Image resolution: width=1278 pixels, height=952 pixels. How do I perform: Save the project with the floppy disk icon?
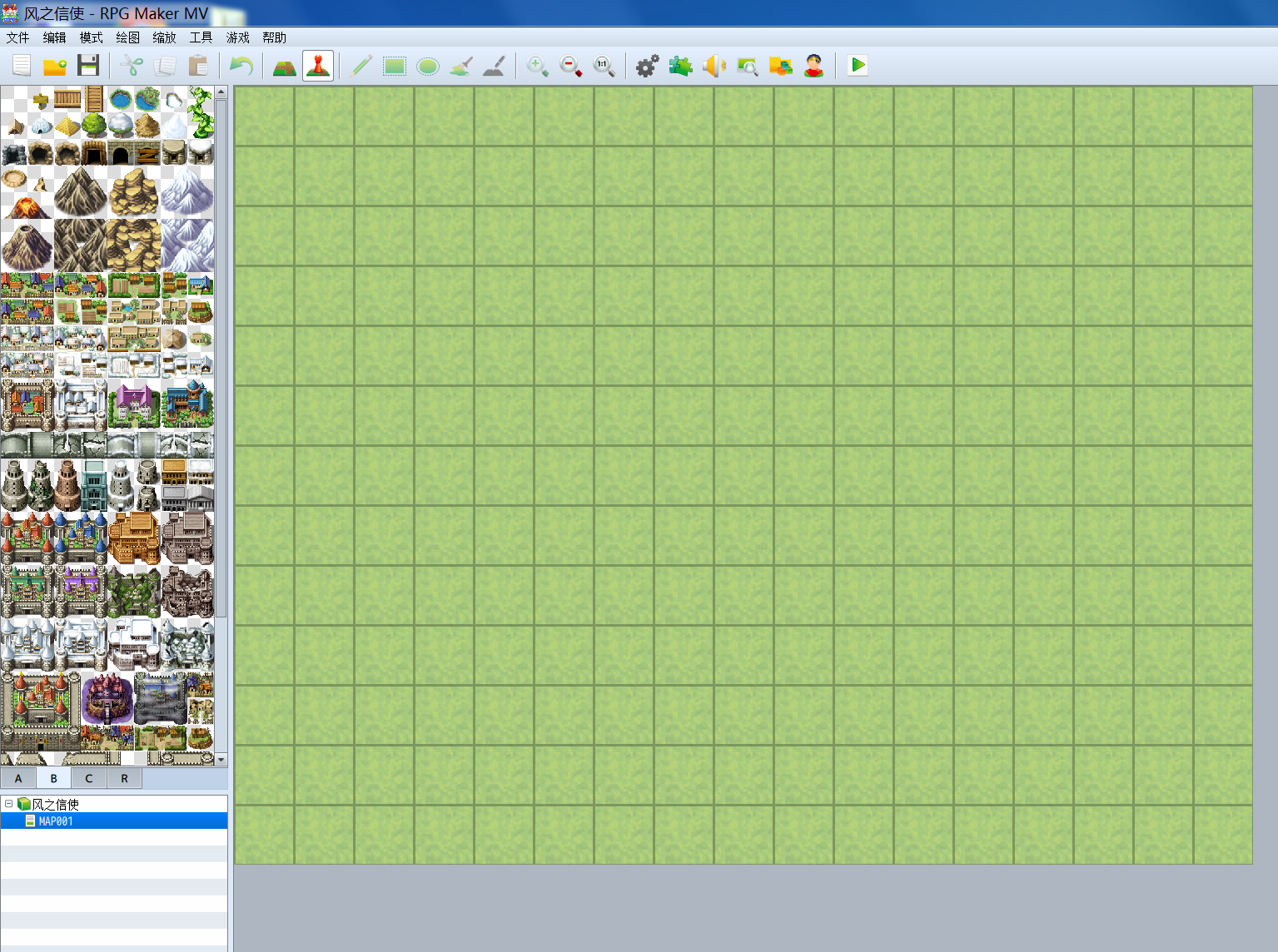(x=88, y=66)
